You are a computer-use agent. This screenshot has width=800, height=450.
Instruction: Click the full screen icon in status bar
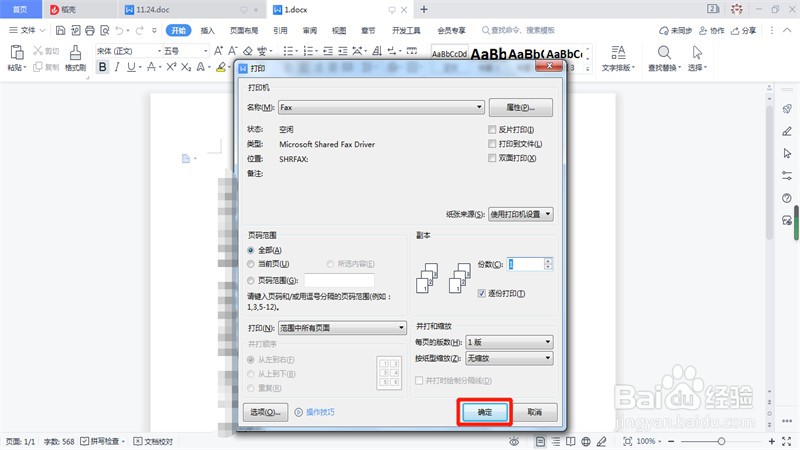click(x=786, y=441)
